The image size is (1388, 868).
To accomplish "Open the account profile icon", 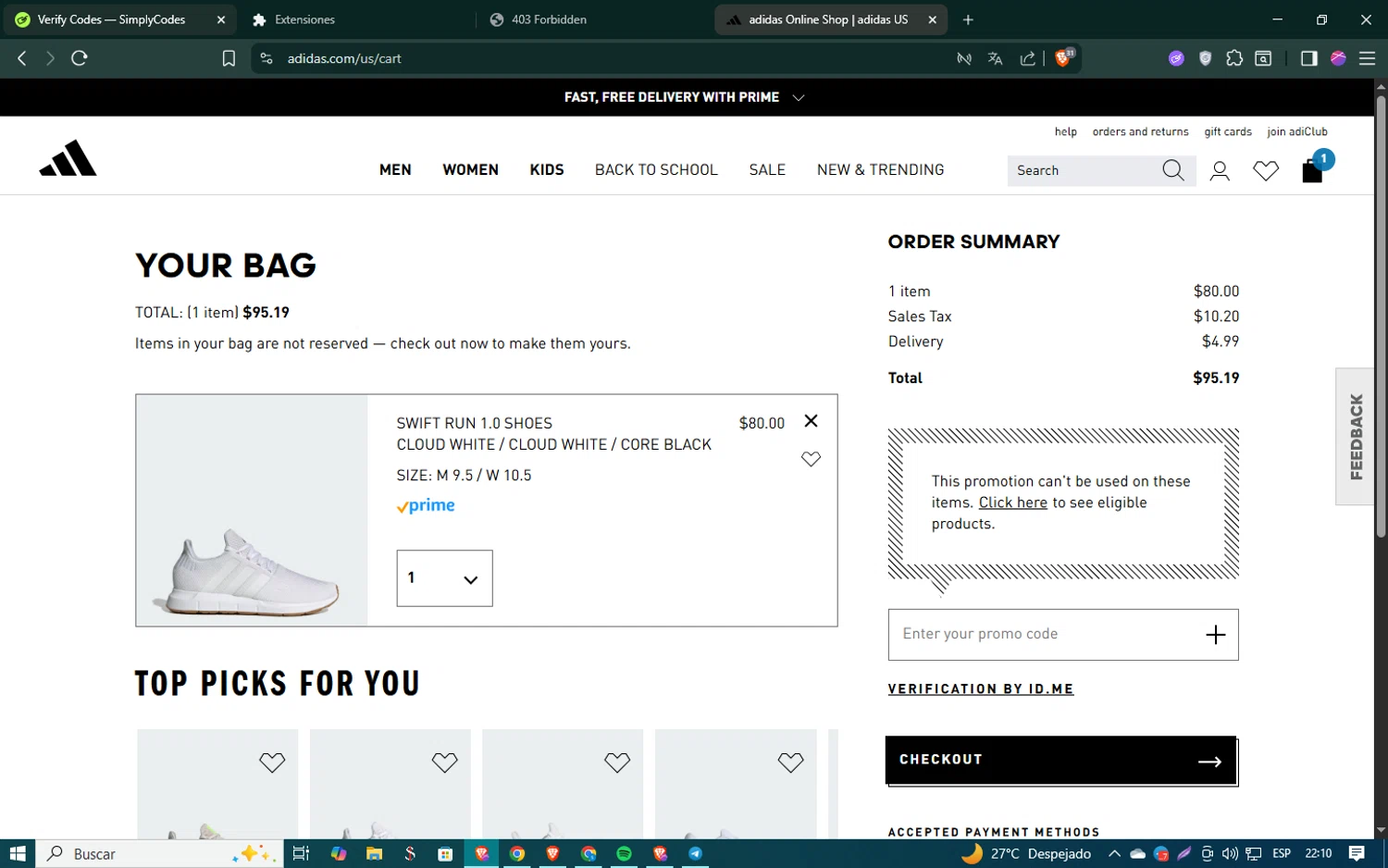I will click(x=1220, y=171).
